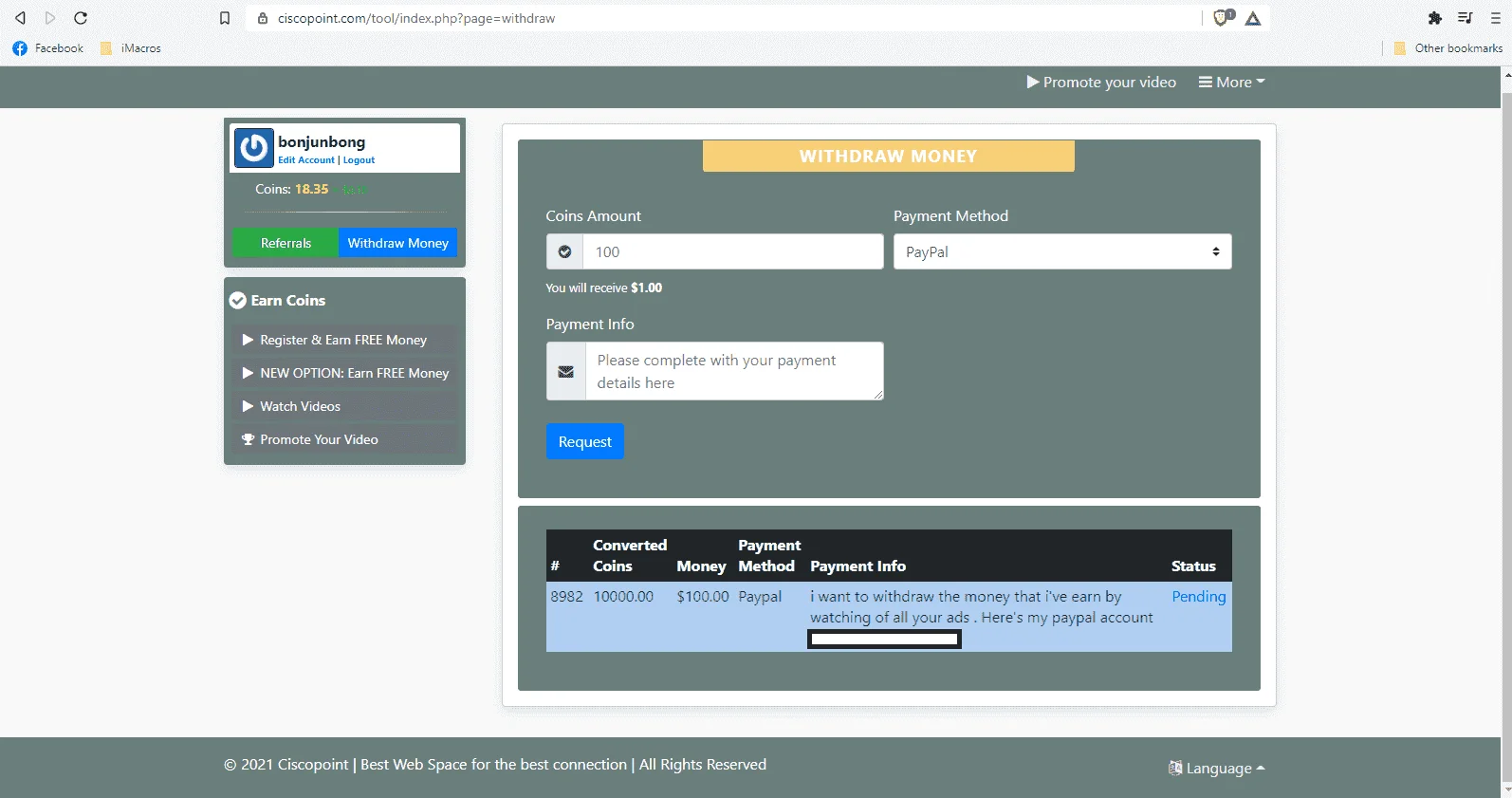
Task: Click the Language globe icon
Action: coord(1175,769)
